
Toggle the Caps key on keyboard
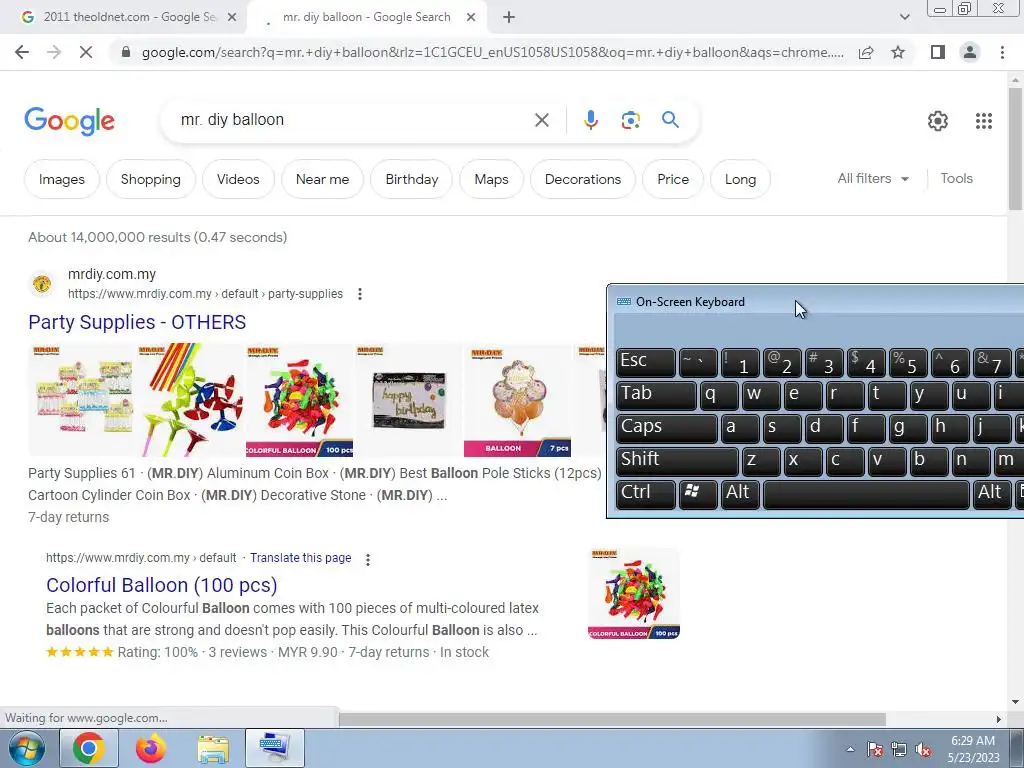point(666,428)
